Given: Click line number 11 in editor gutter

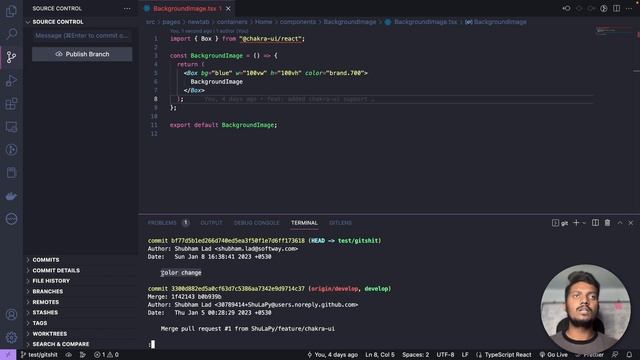Looking at the screenshot, I should [x=154, y=125].
